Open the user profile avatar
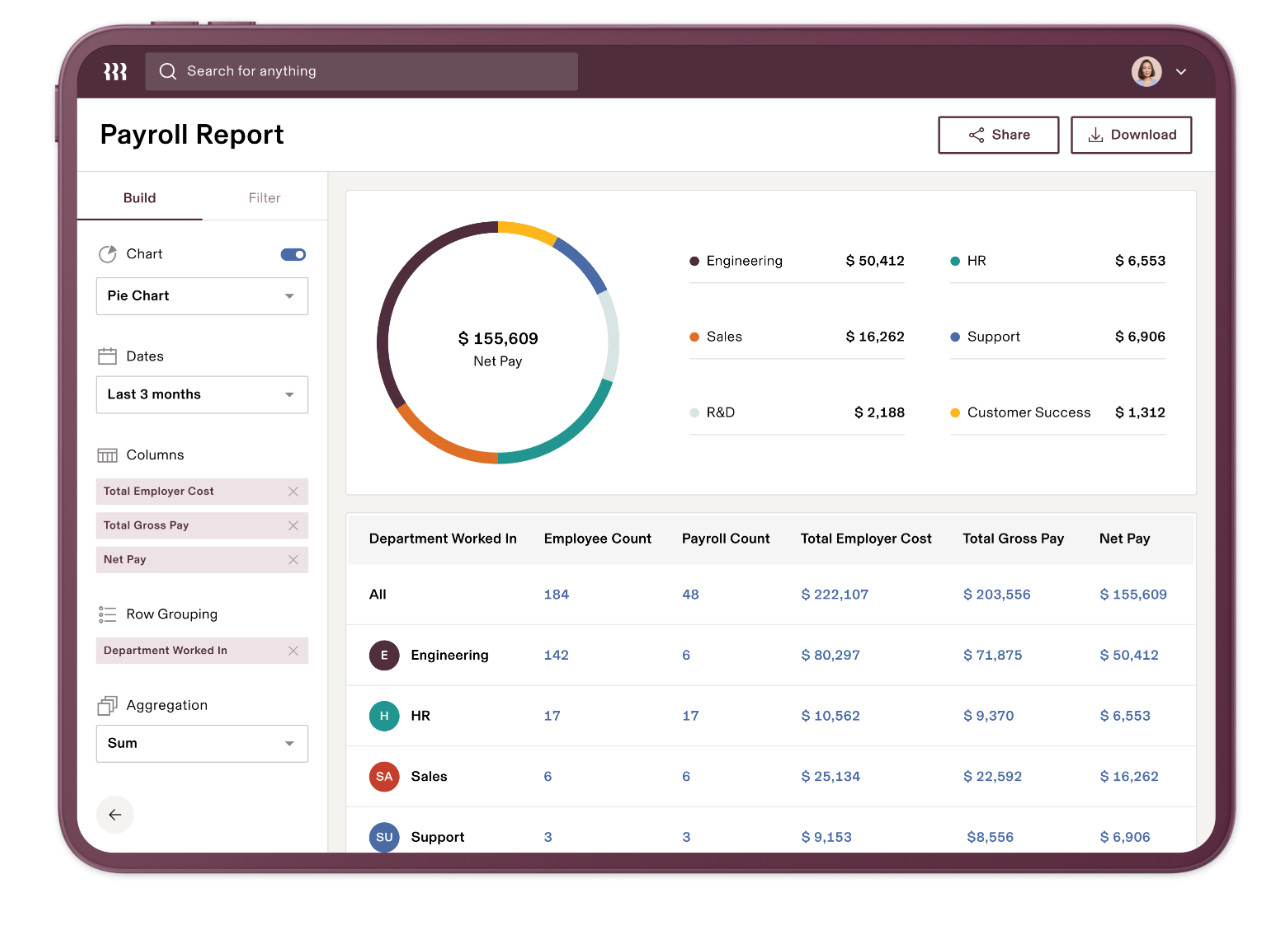 1146,71
